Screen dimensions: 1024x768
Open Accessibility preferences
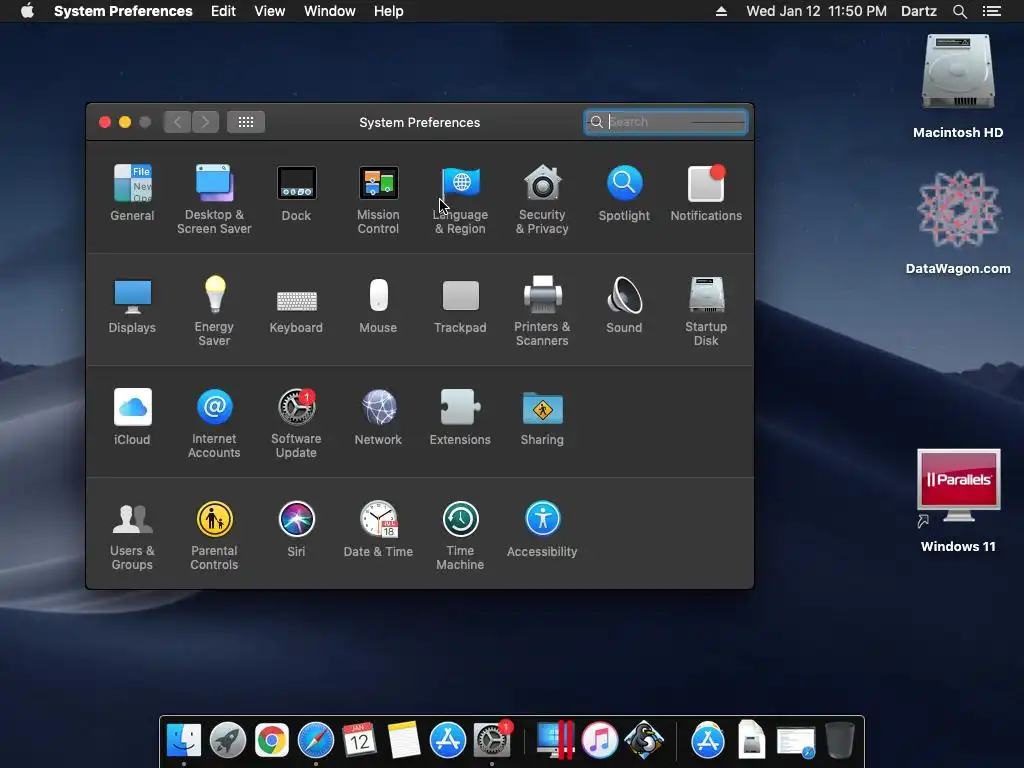coord(542,529)
